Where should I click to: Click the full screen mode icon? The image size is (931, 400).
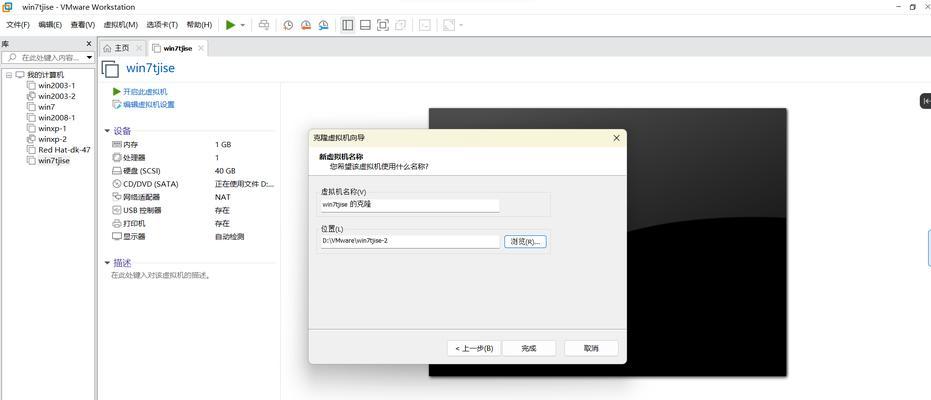[x=383, y=25]
